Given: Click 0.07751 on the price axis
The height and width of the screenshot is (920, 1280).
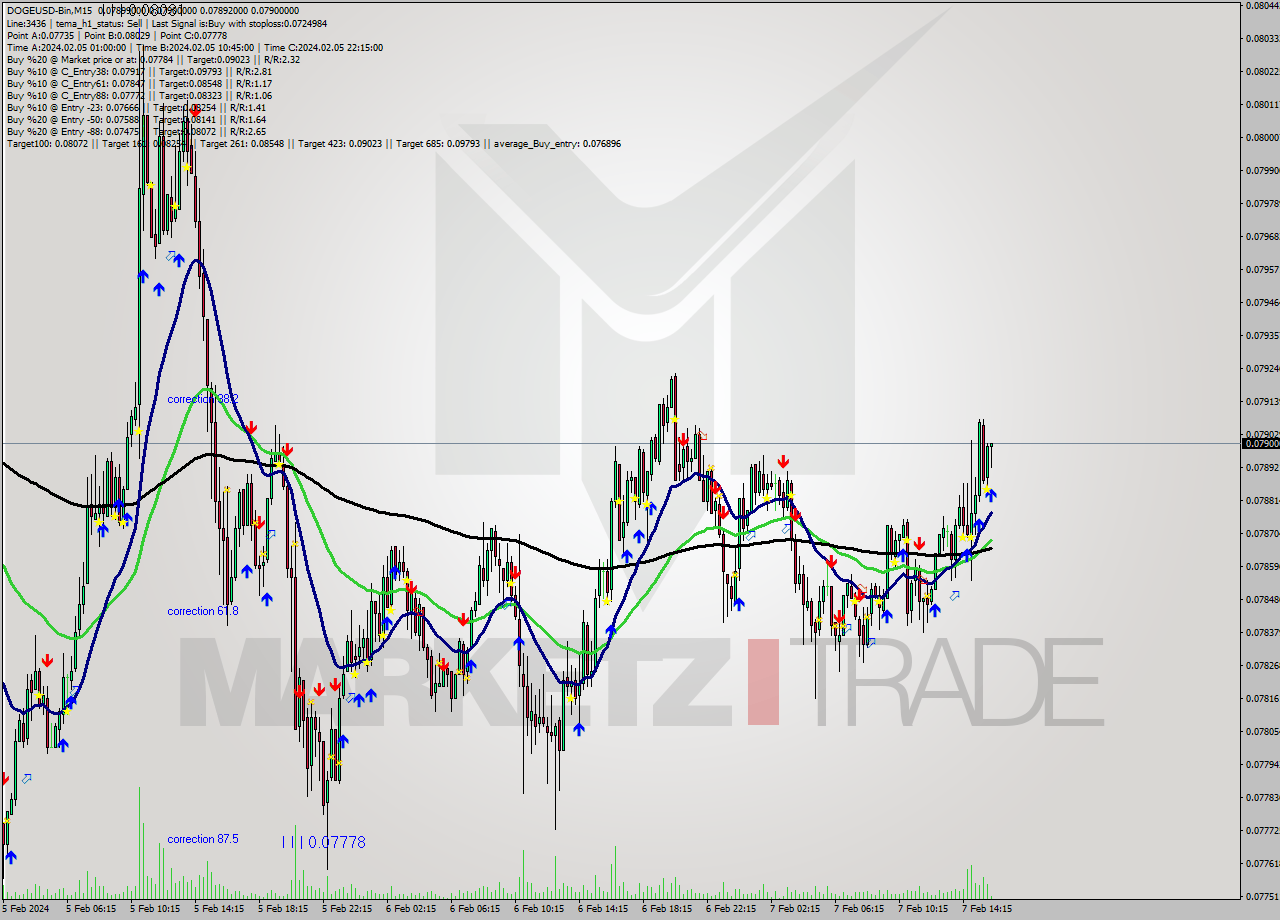Looking at the screenshot, I should tap(1261, 896).
